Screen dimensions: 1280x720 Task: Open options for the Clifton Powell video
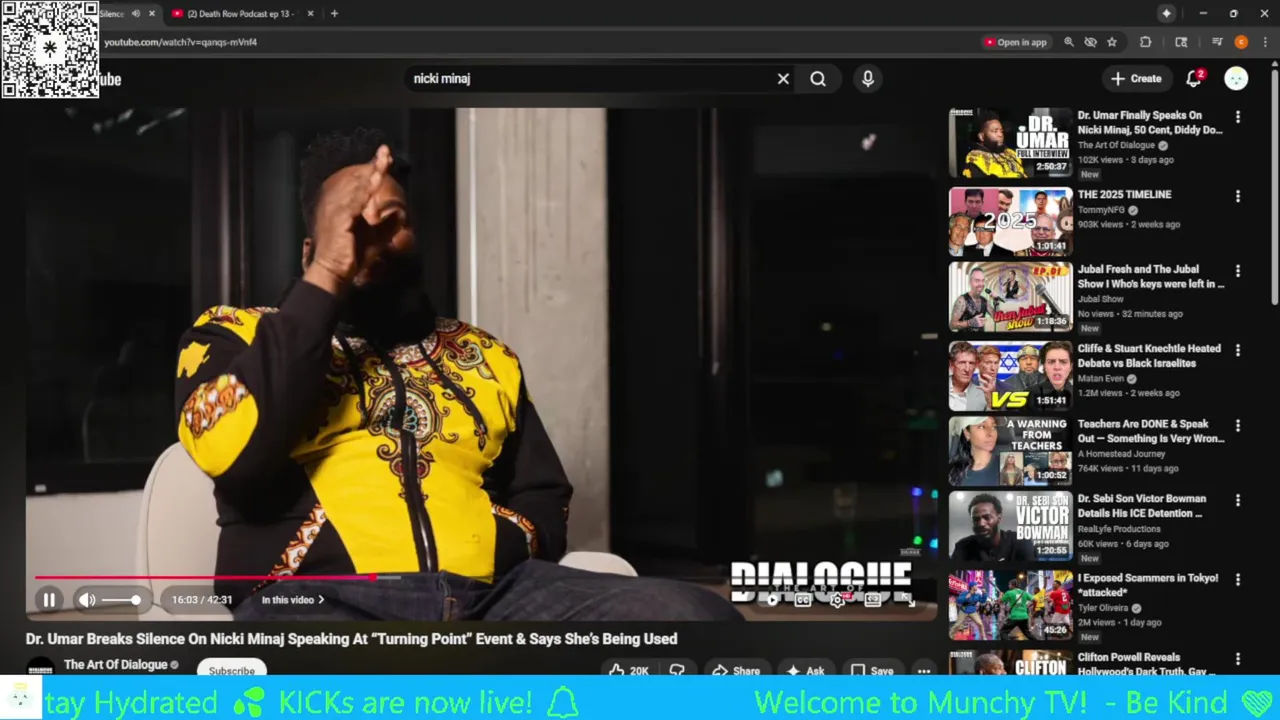point(1238,660)
